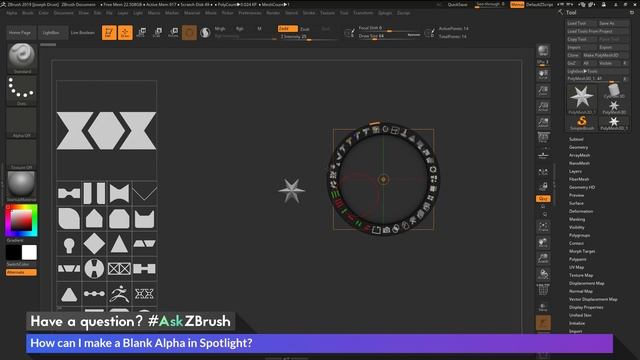Image resolution: width=640 pixels, height=360 pixels.
Task: Open the Dots stroke selector
Action: [x=22, y=90]
